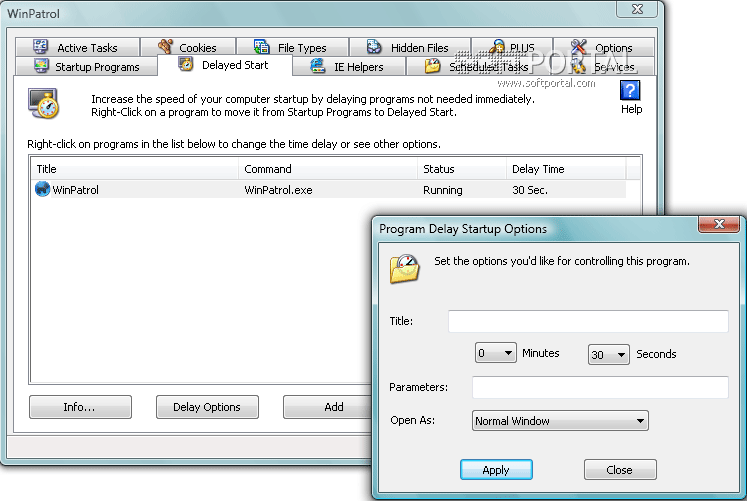
Task: Open the Open As Normal Window dropdown
Action: coord(560,421)
